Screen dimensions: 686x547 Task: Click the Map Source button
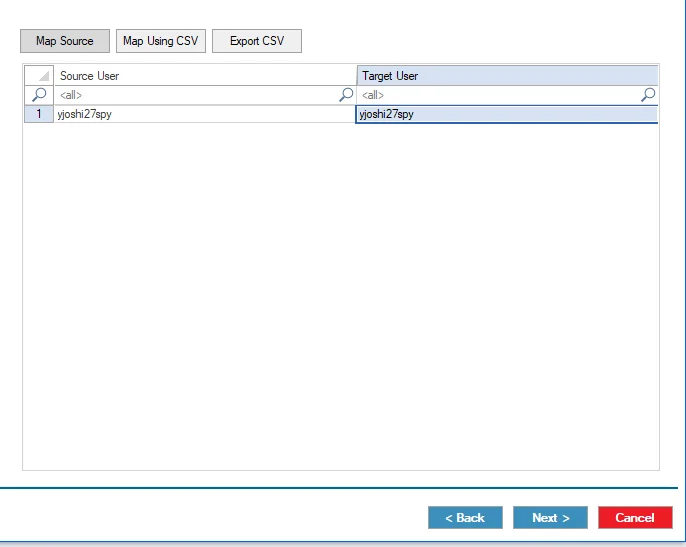tap(65, 41)
